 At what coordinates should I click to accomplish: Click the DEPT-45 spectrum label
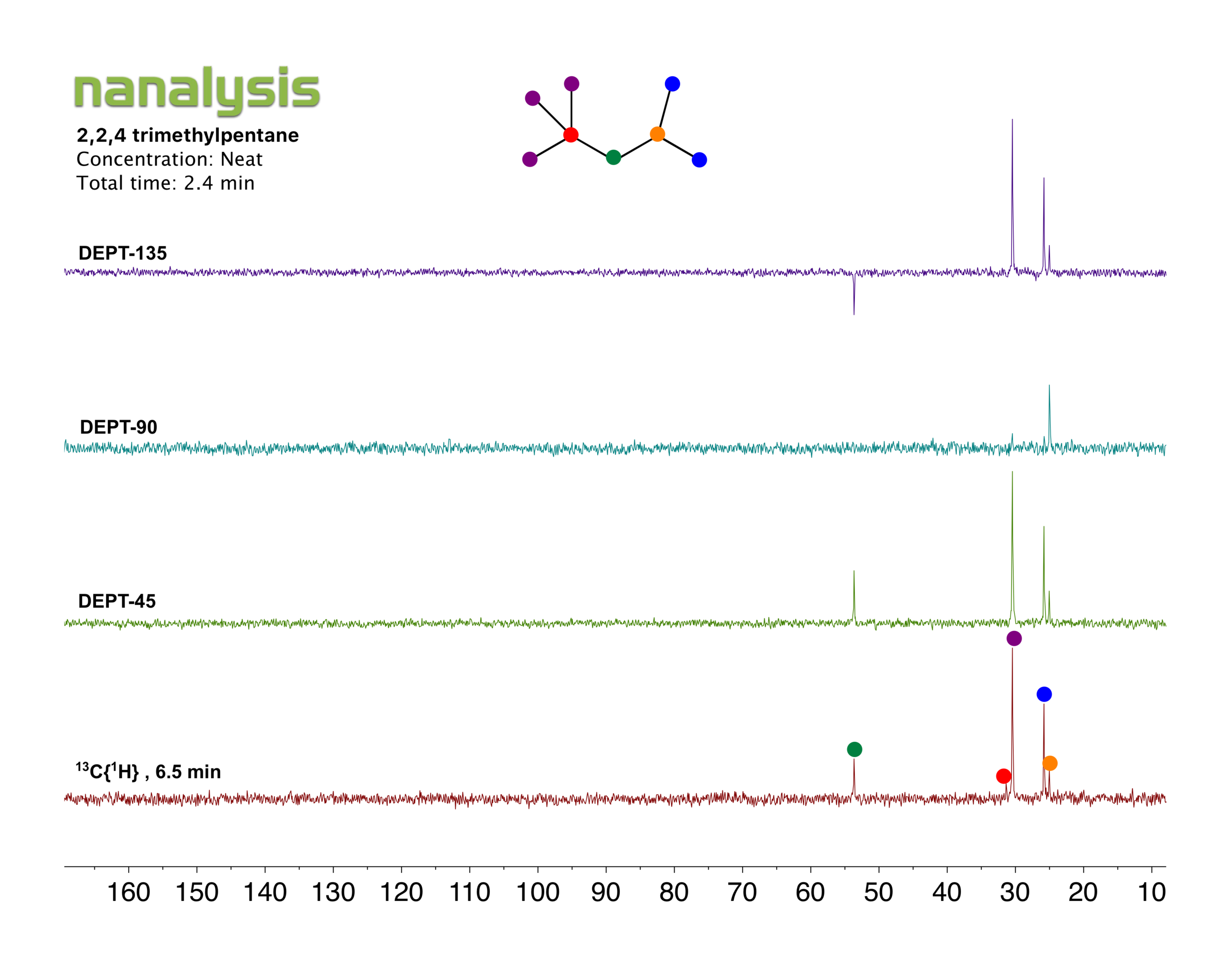tap(117, 601)
